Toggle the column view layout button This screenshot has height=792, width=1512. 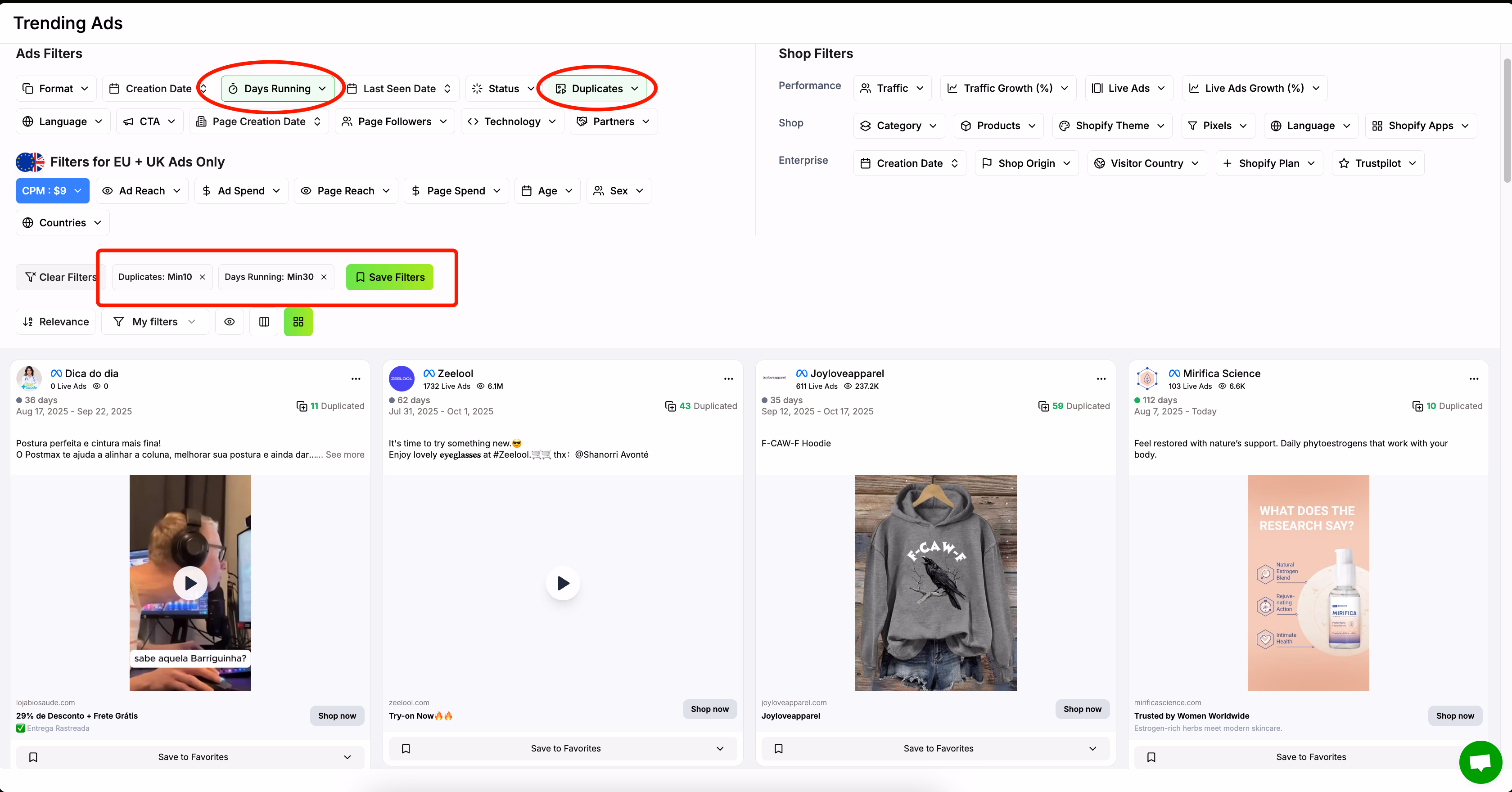click(263, 321)
